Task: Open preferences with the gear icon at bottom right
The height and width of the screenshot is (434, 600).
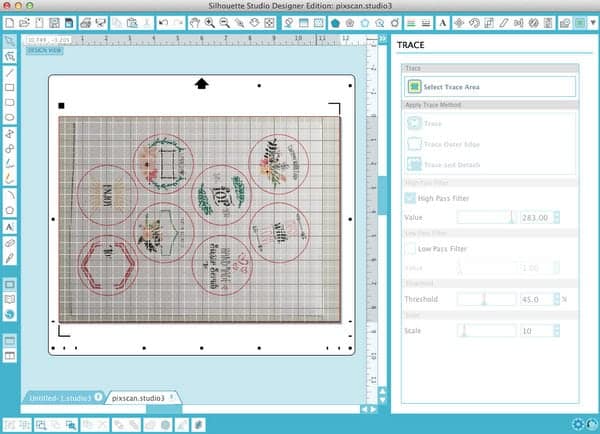Action: point(577,424)
